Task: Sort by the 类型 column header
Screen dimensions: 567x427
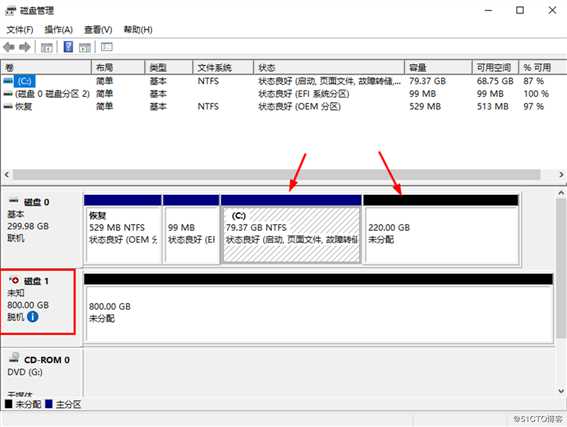Action: pos(169,68)
